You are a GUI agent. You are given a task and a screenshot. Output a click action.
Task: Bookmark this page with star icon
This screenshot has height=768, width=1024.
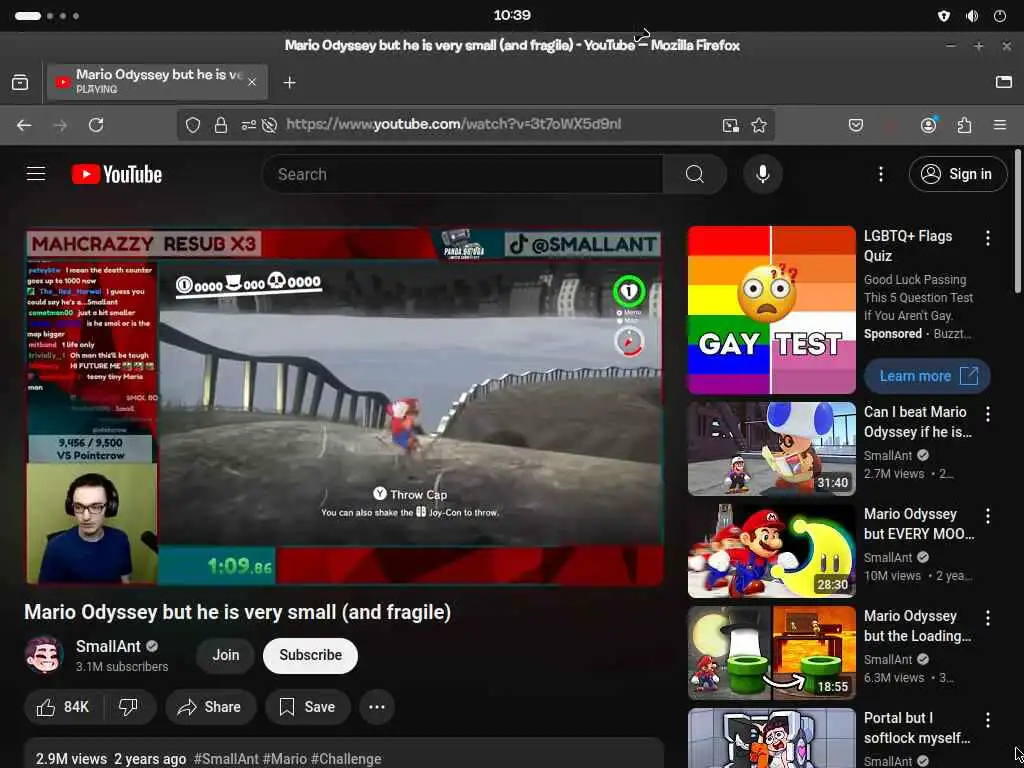[x=759, y=125]
